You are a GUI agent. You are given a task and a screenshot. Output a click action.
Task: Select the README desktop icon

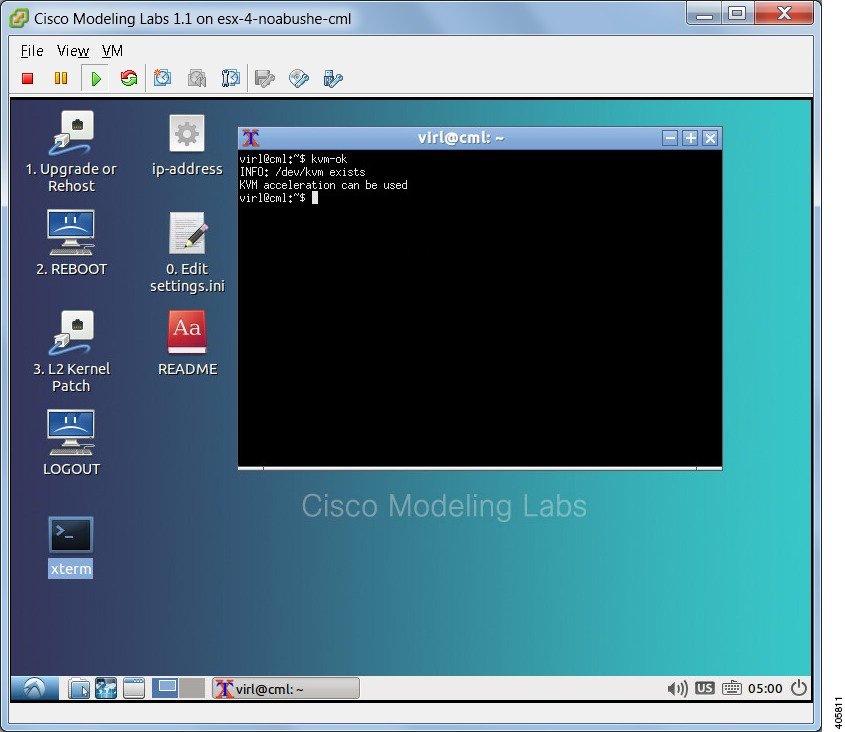(187, 343)
